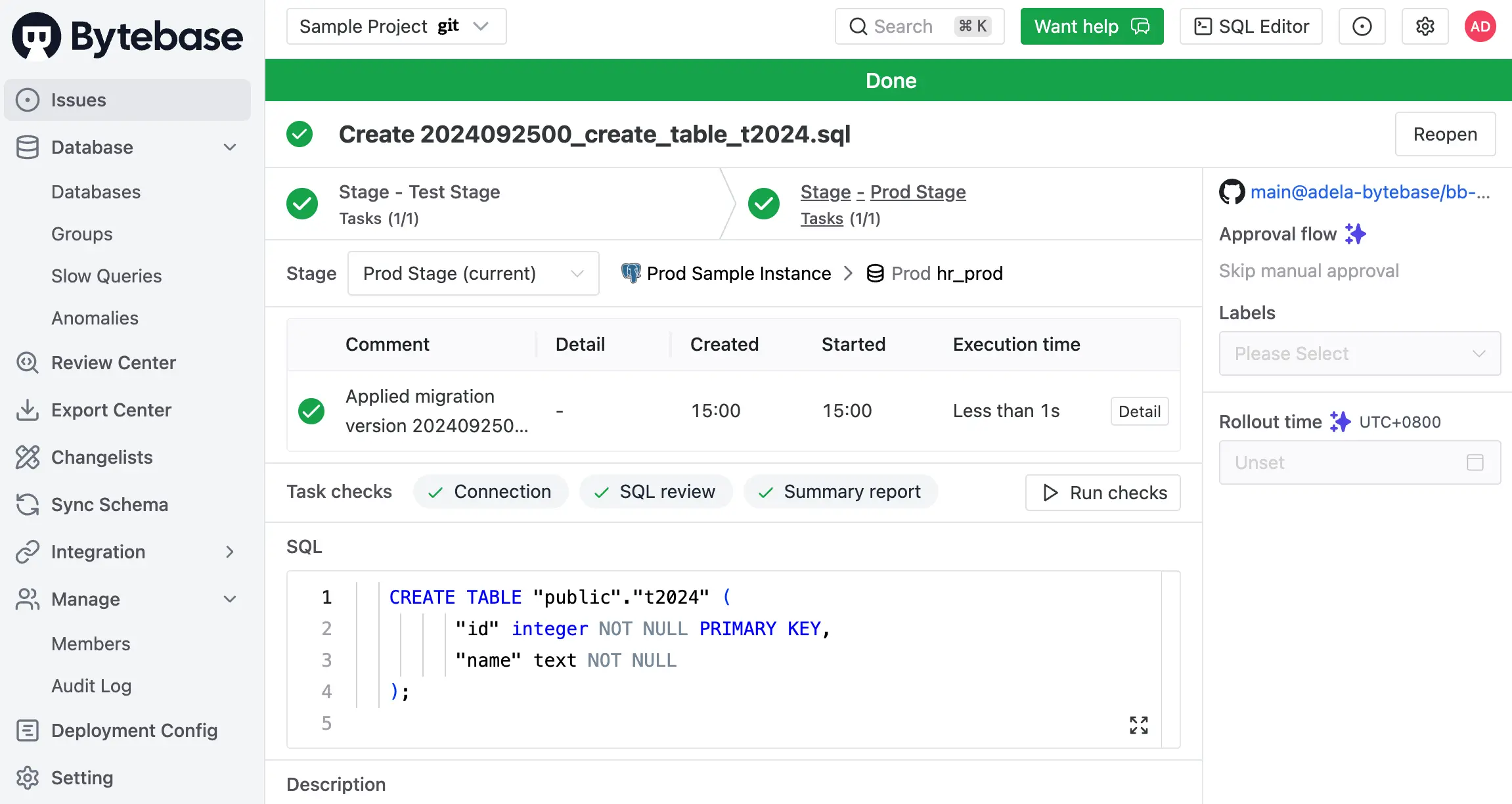Click the Setting gear icon in sidebar
Screen dimensions: 1512x804
point(28,778)
